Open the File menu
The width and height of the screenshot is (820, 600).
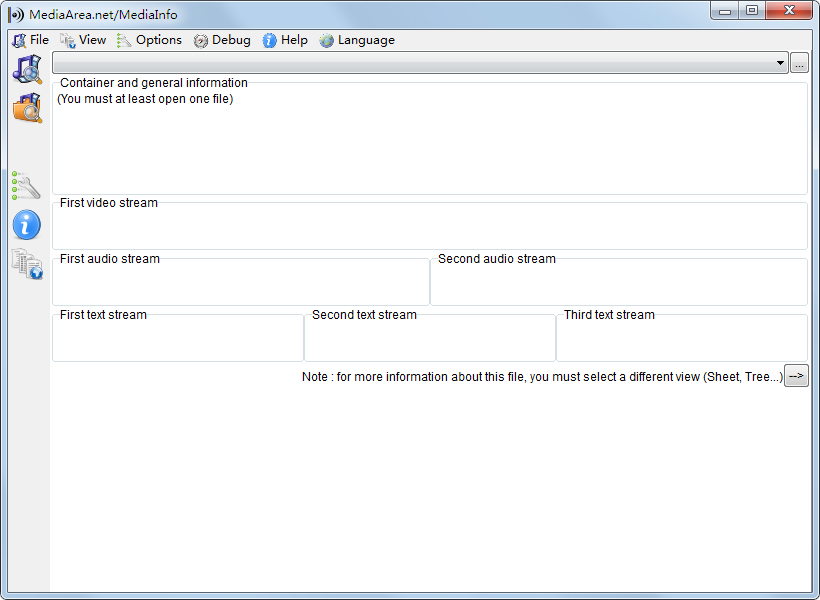[x=30, y=40]
